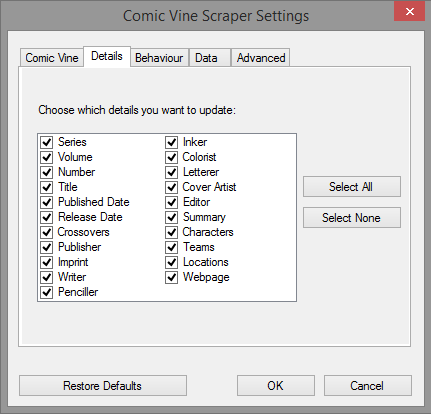431x414 pixels.
Task: Uncheck the Release Date option
Action: [x=47, y=217]
